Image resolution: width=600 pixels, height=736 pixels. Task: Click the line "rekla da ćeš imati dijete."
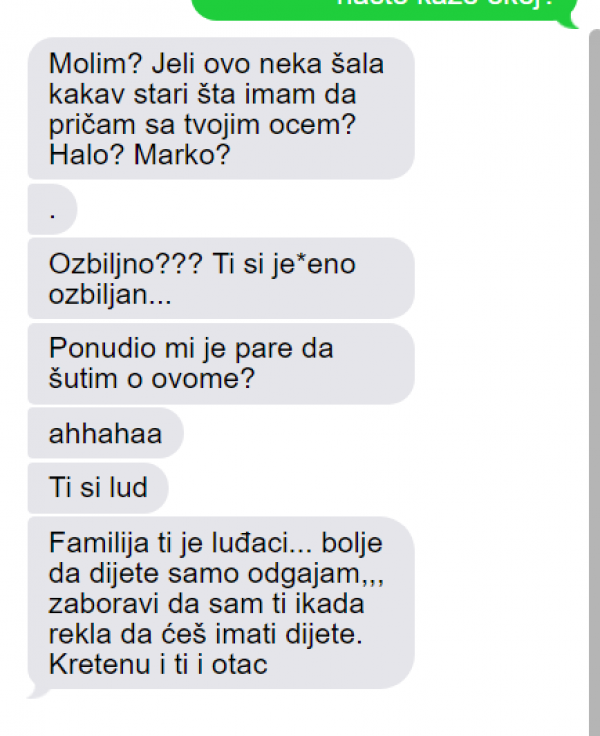point(206,634)
